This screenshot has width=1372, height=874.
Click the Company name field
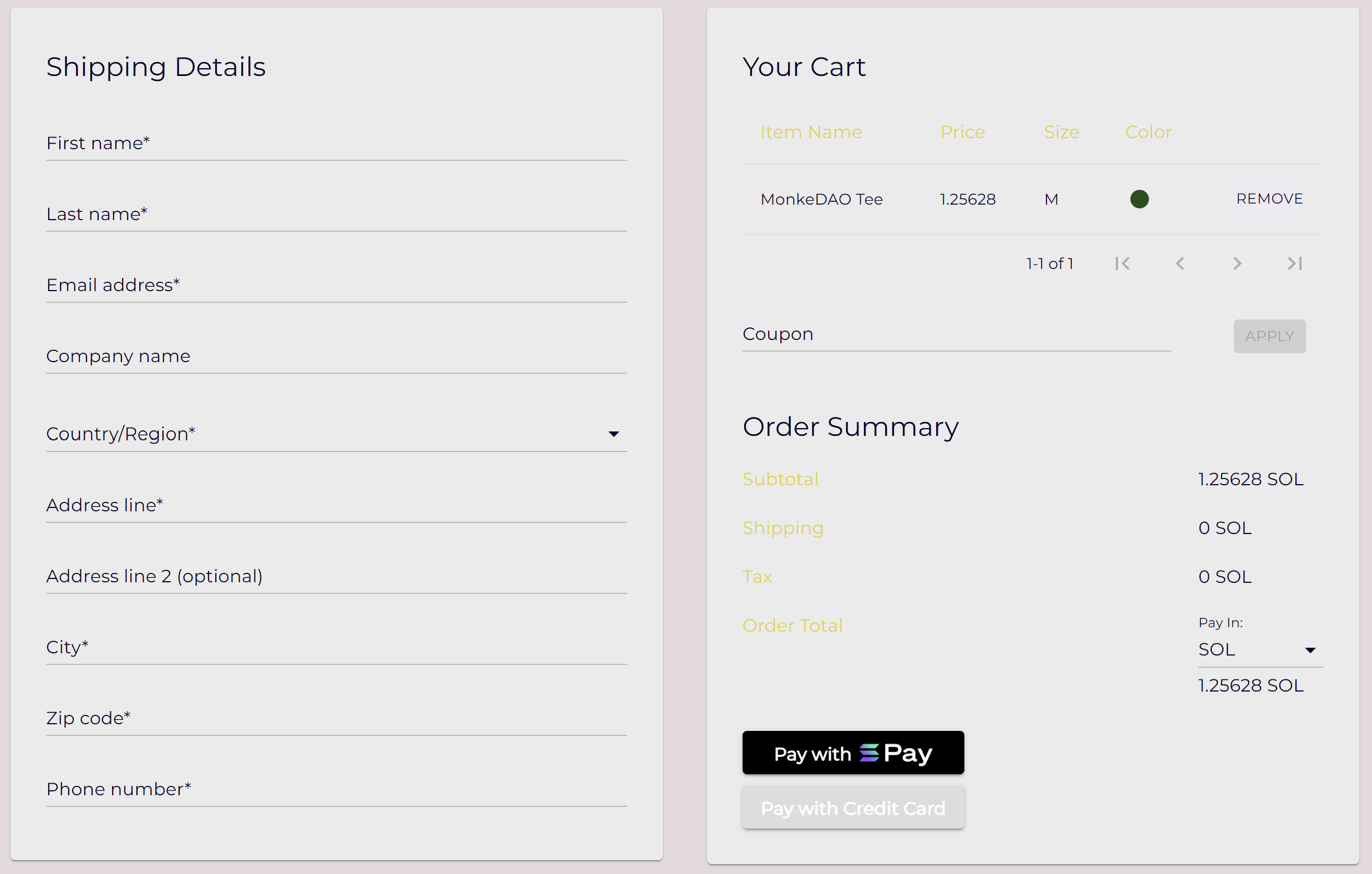(336, 357)
